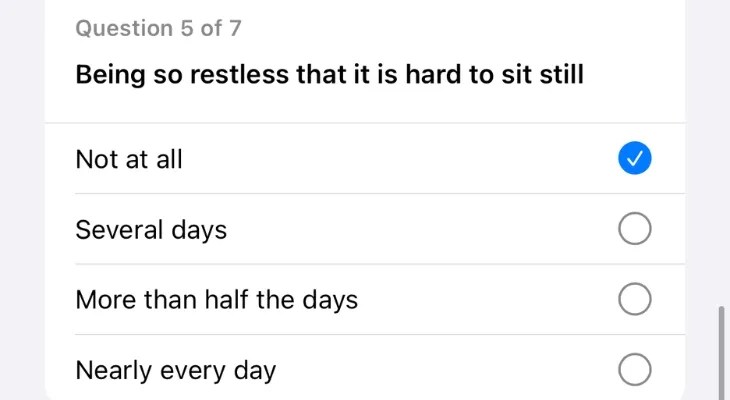
Task: Select the Several days radio circle
Action: click(635, 230)
